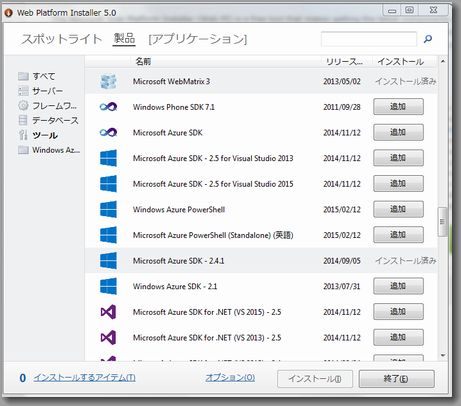The height and width of the screenshot is (406, 461).
Task: Add Windows Azure SDK - 2.1
Action: (x=398, y=286)
